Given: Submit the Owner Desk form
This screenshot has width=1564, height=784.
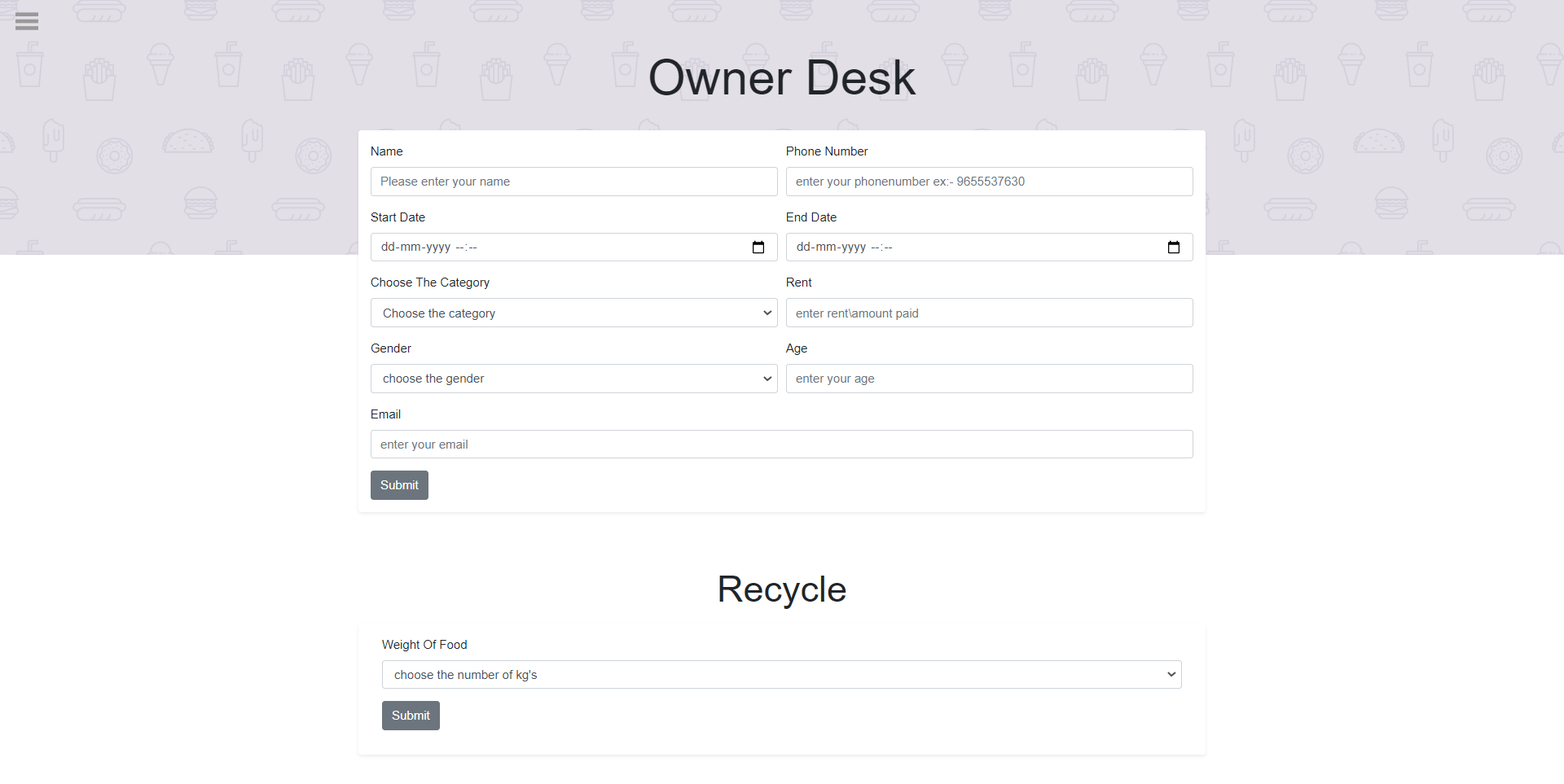Looking at the screenshot, I should point(399,485).
